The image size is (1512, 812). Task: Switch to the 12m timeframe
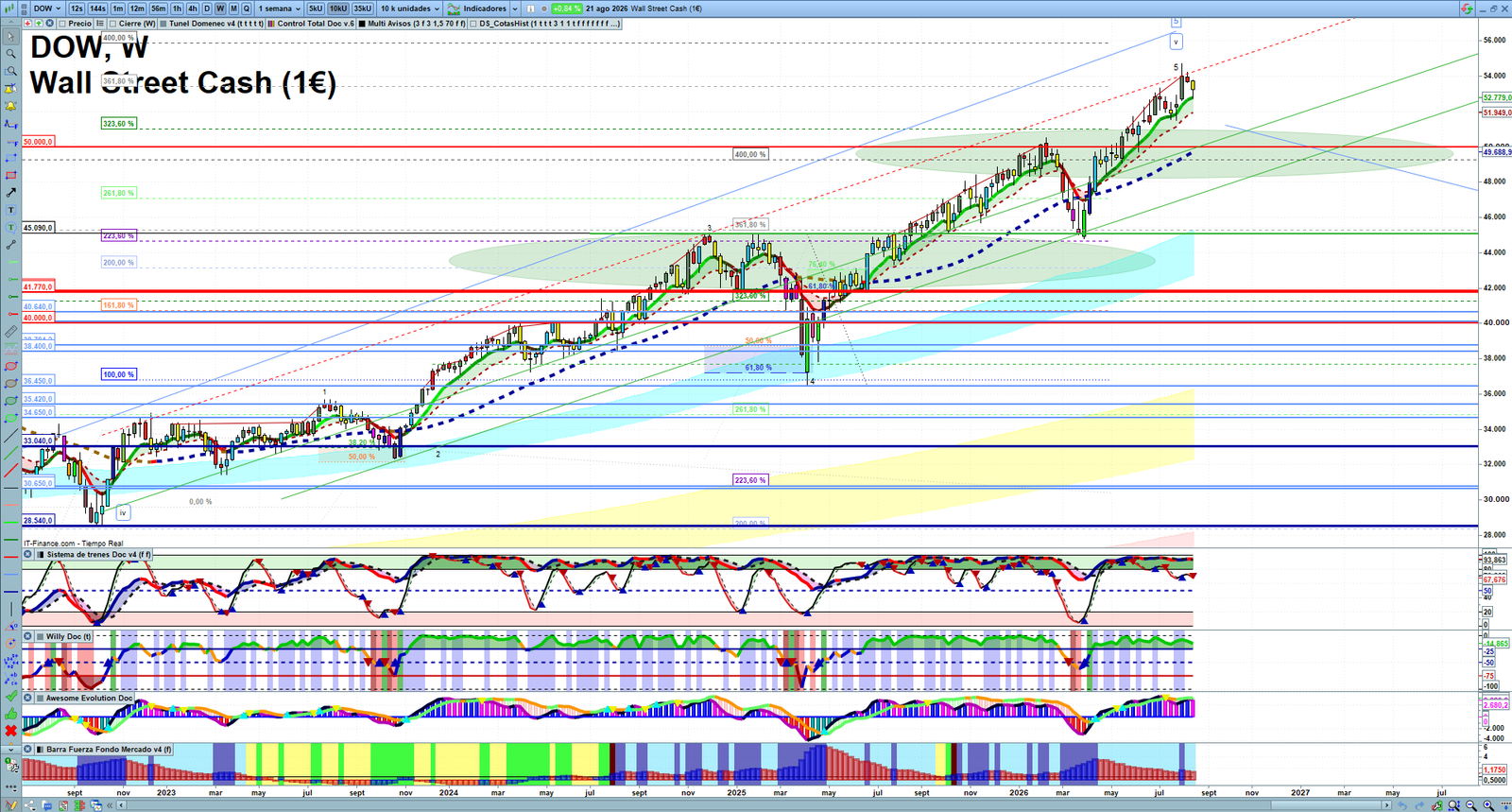click(137, 9)
